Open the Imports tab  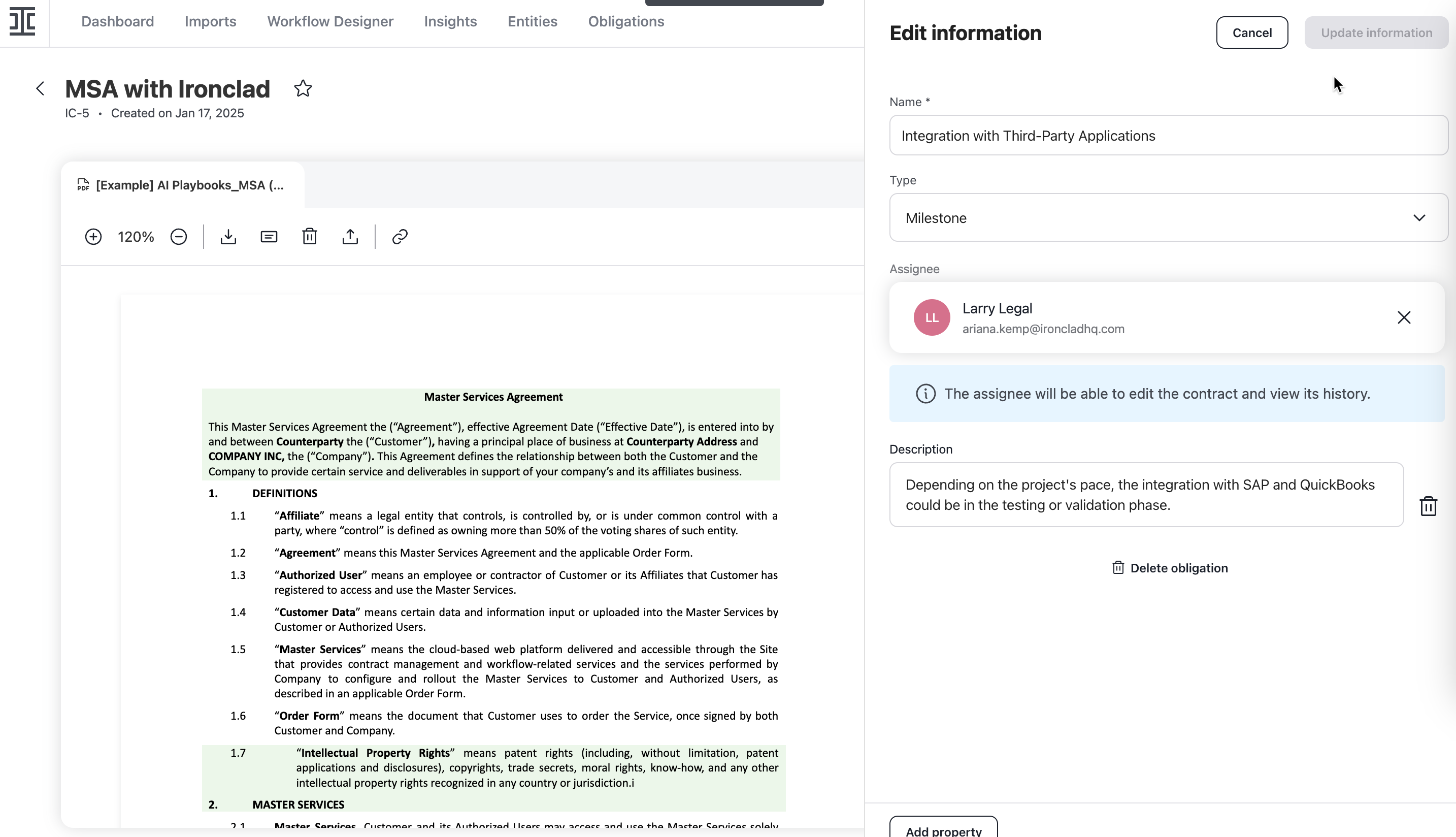210,21
